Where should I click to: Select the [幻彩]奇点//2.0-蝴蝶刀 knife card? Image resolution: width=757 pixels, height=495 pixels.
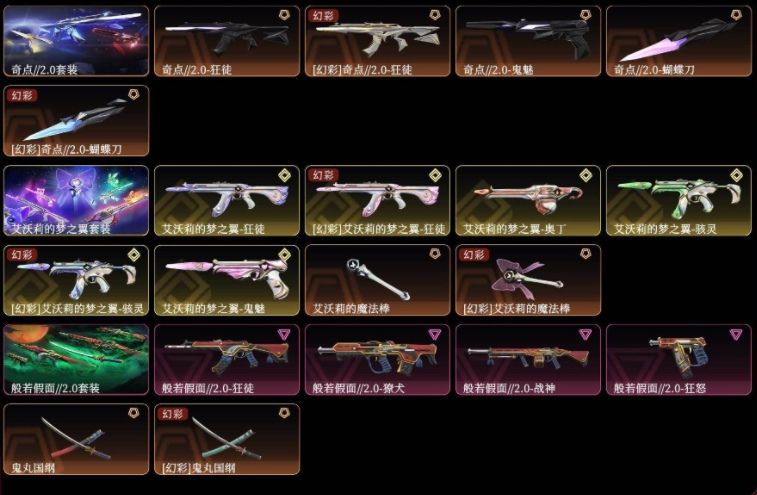click(76, 121)
